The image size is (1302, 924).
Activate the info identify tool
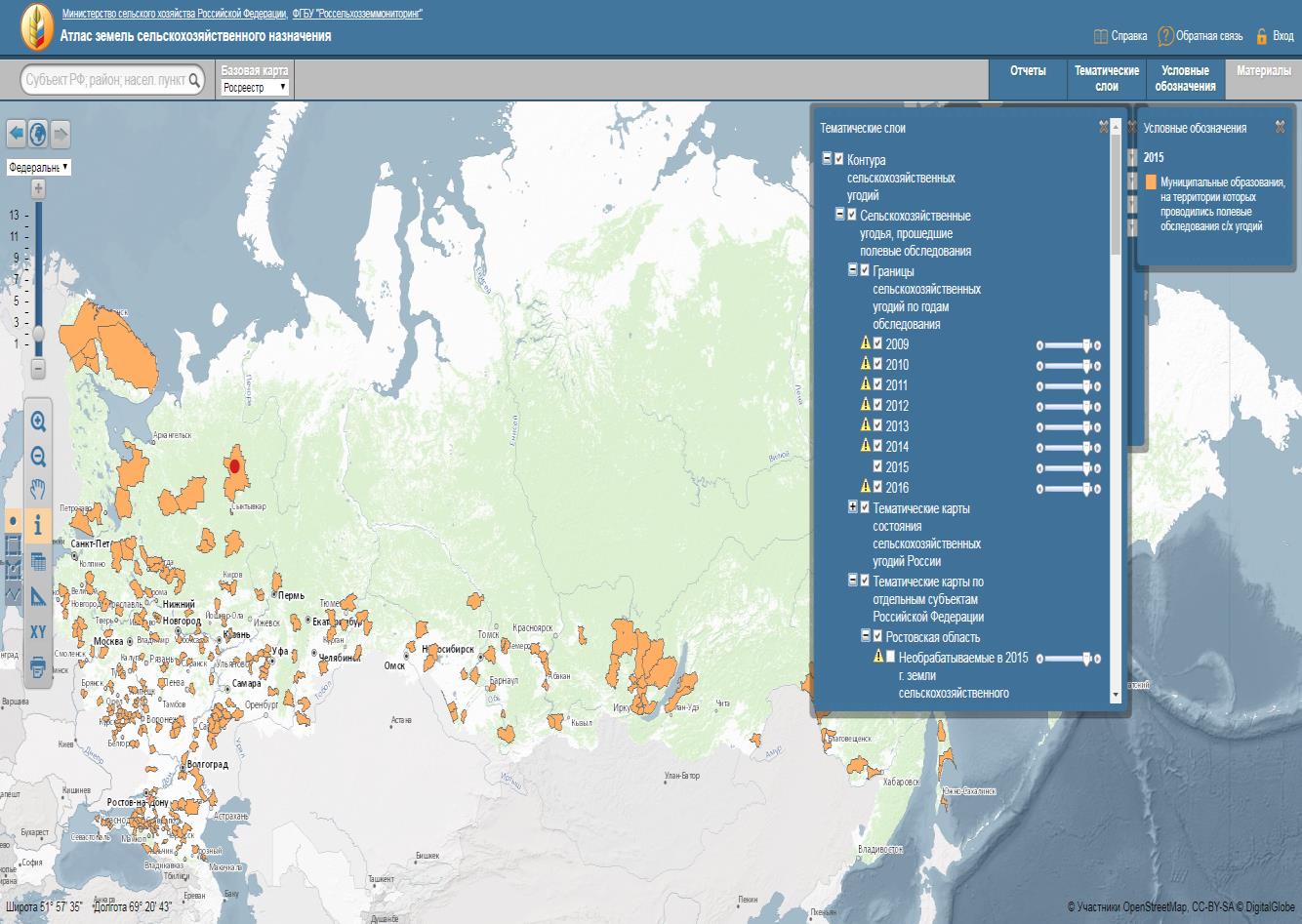(38, 525)
